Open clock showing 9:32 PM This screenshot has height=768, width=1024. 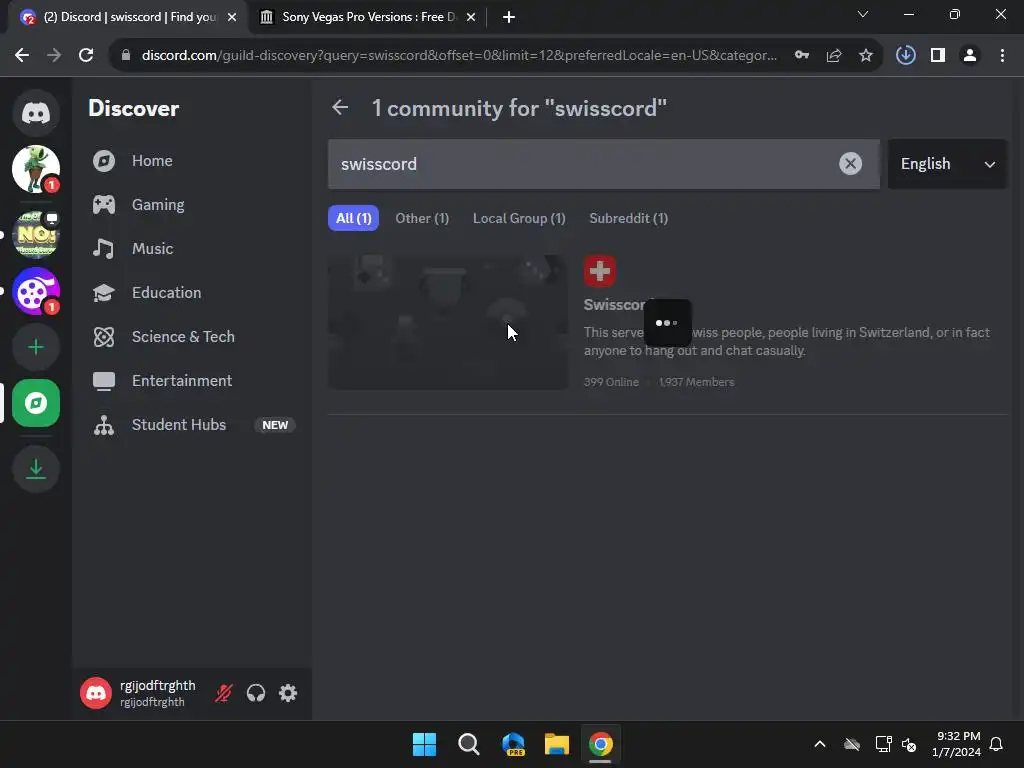click(956, 744)
